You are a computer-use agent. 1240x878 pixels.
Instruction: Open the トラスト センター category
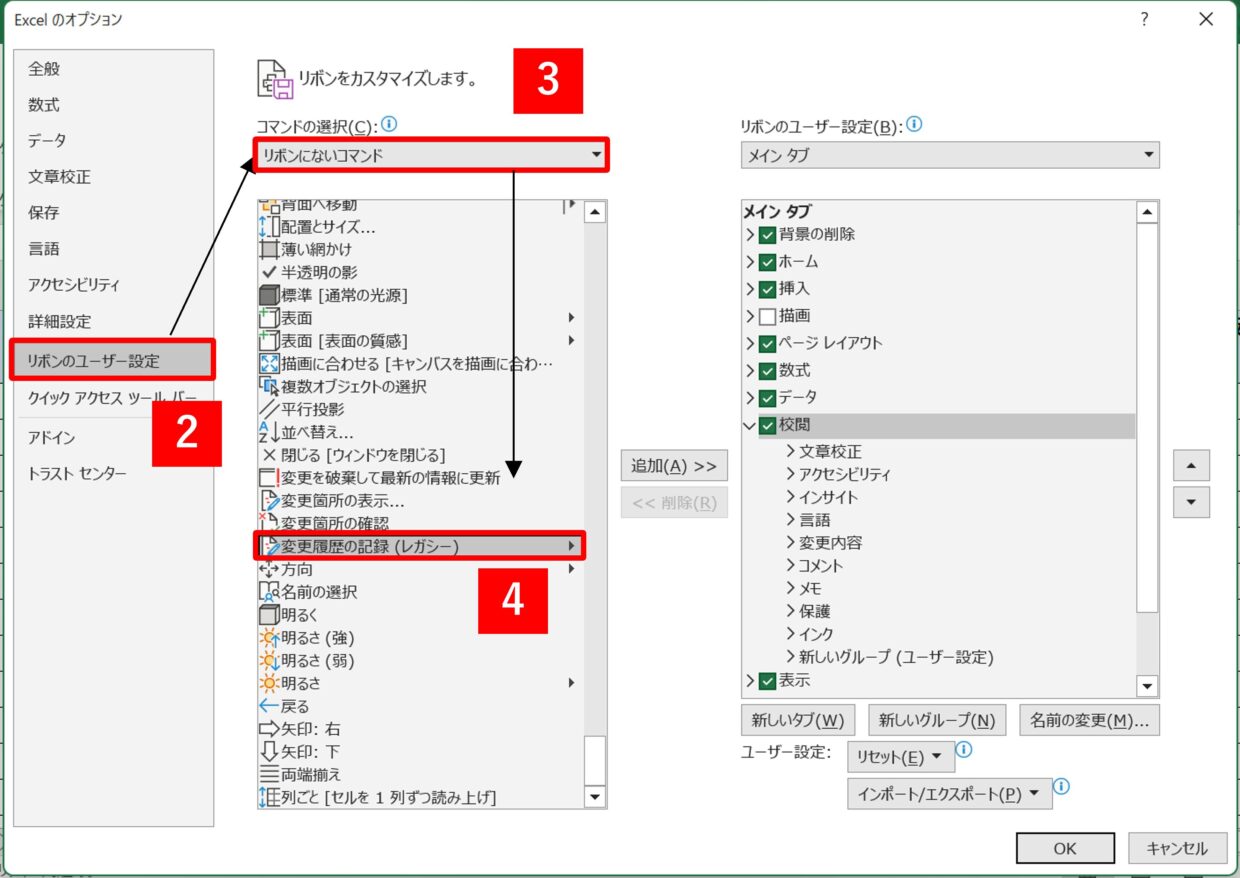point(114,473)
